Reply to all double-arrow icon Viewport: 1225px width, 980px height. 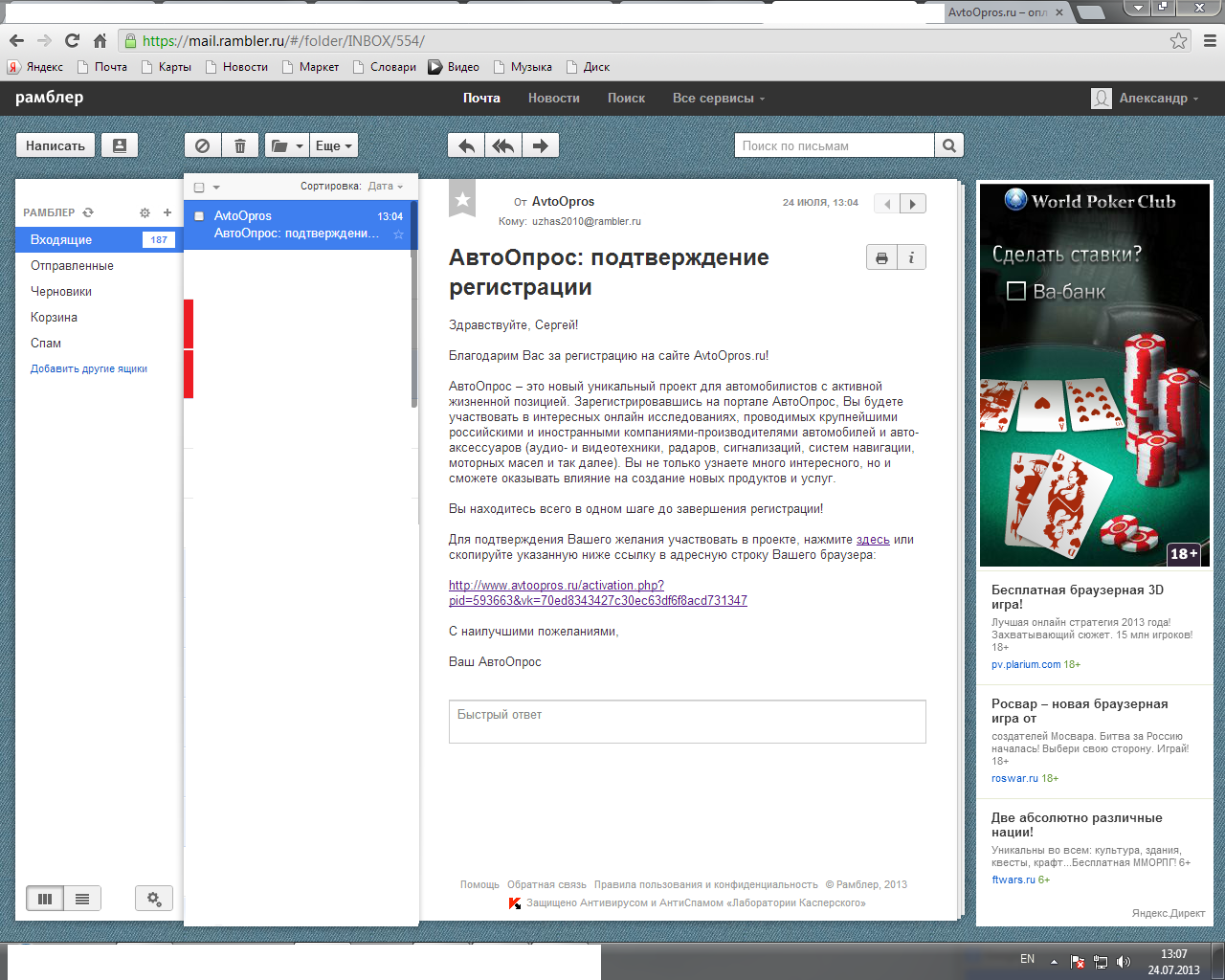503,145
